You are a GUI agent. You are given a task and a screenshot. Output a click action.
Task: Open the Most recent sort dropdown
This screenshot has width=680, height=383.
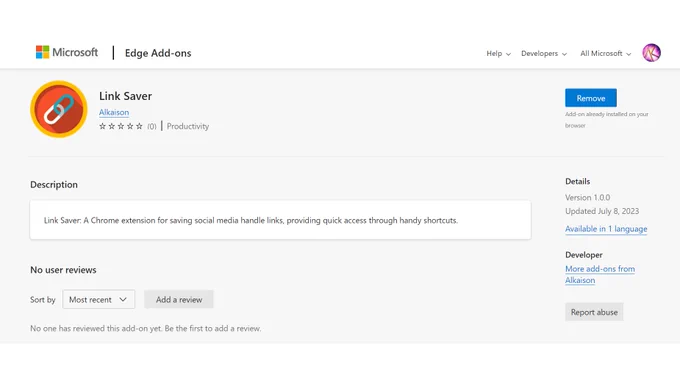pos(98,299)
